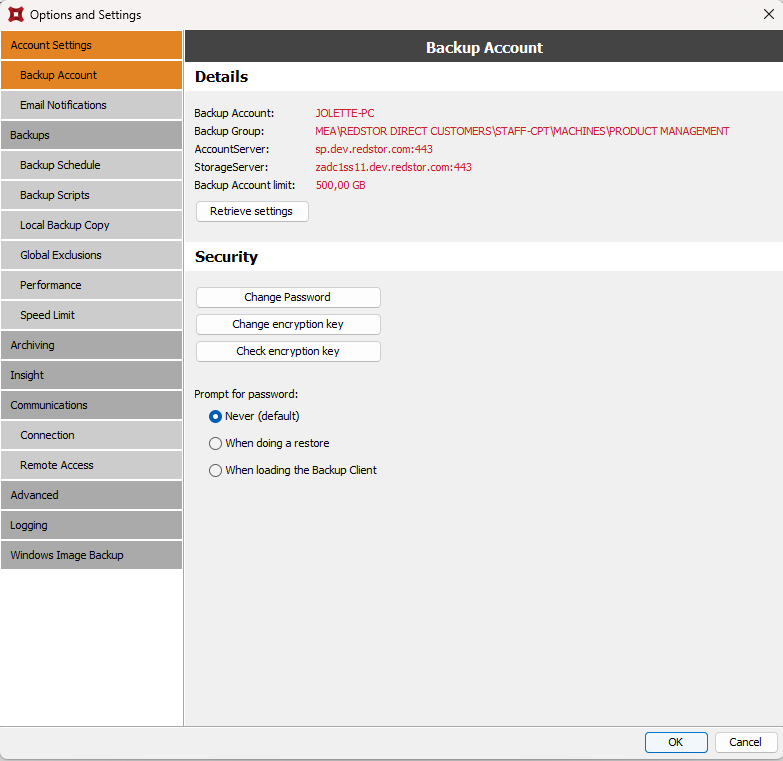Choose When doing a restore option
This screenshot has height=761, width=783.
coord(215,443)
